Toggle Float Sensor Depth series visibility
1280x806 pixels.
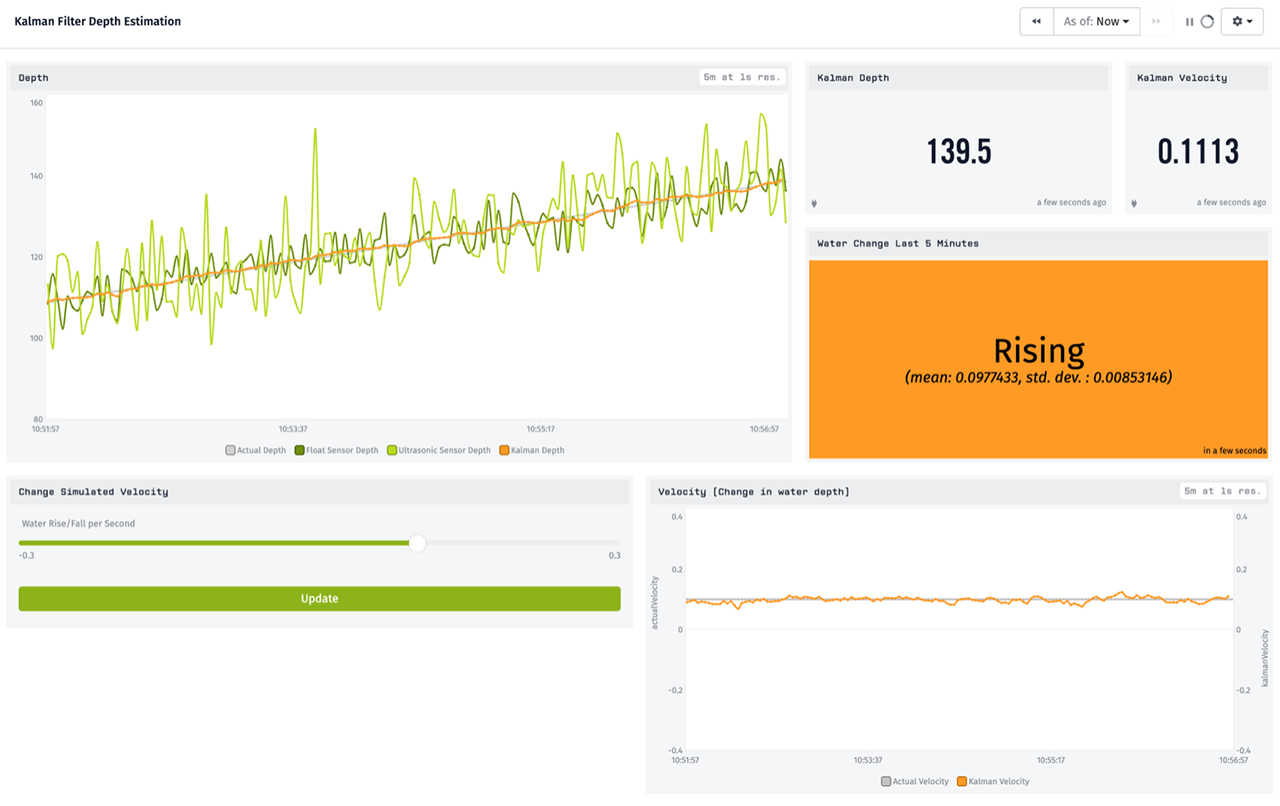[x=337, y=451]
